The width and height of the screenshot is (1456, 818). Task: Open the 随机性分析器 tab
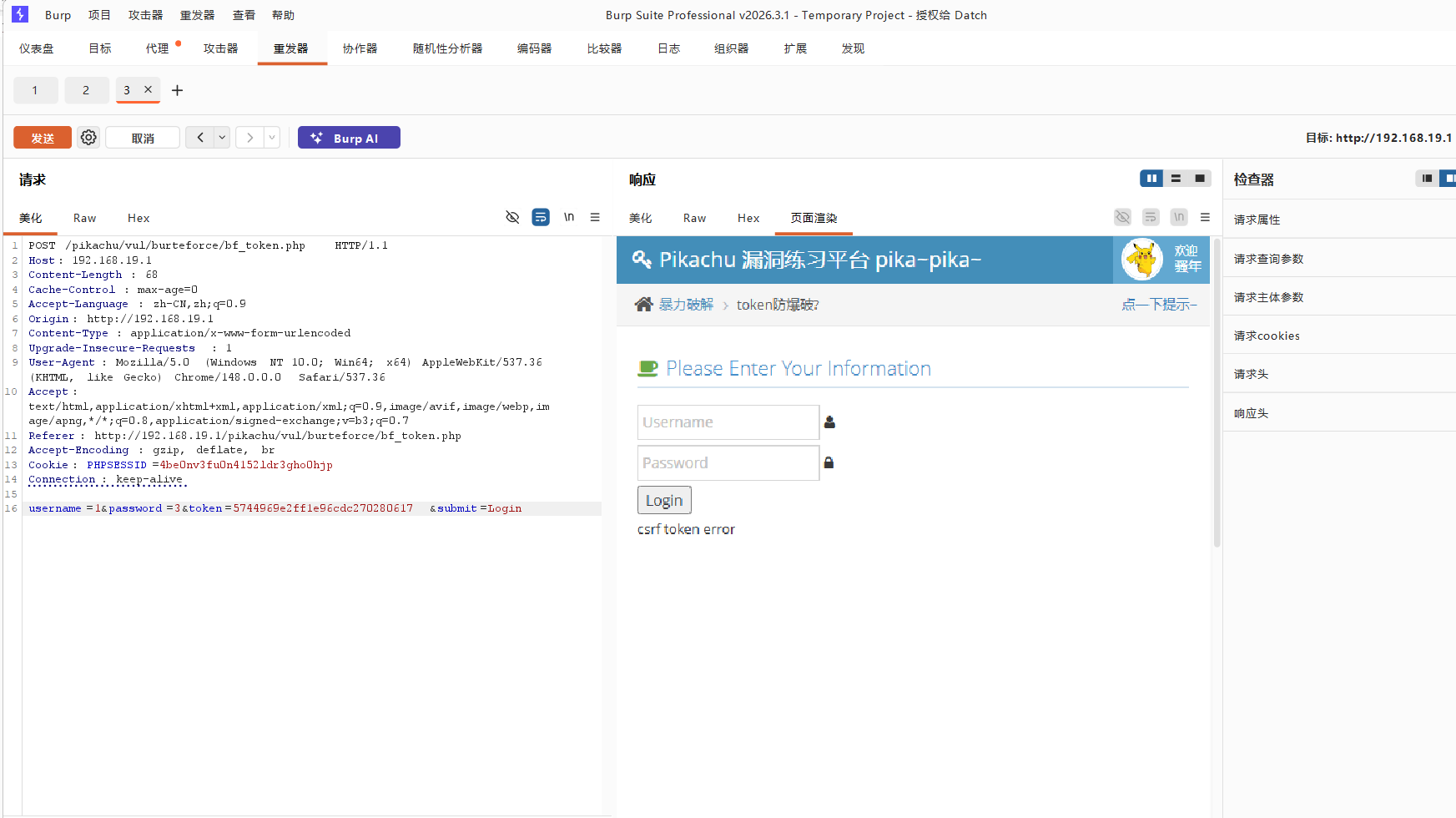[x=447, y=48]
